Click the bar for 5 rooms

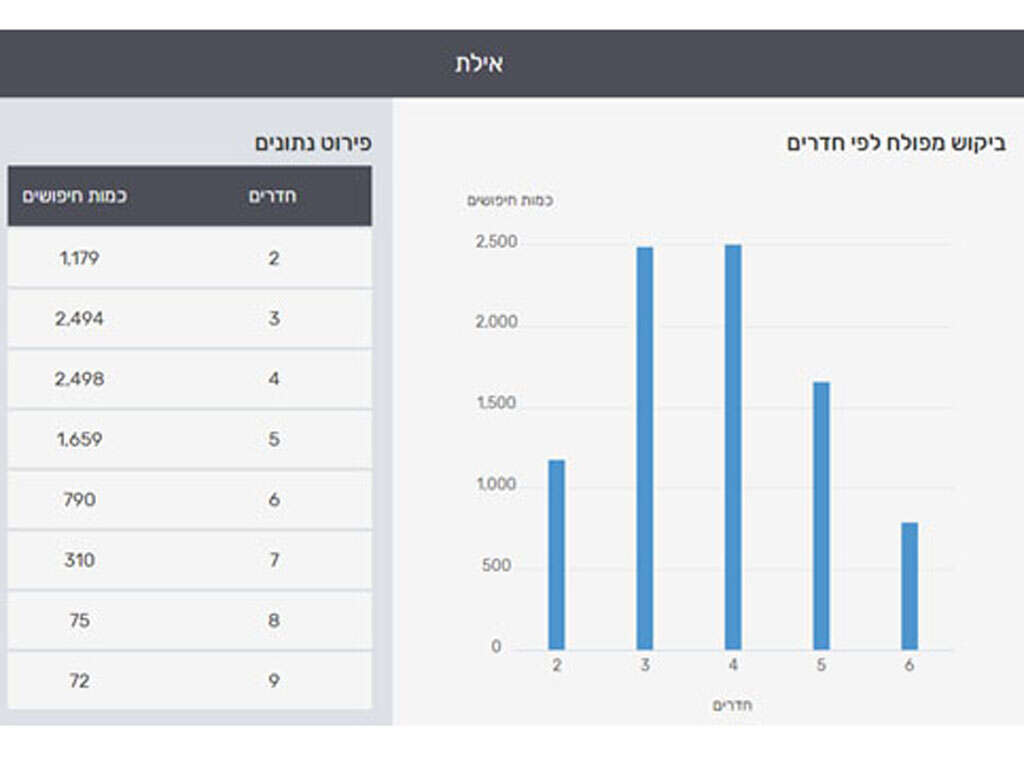pyautogui.click(x=821, y=515)
